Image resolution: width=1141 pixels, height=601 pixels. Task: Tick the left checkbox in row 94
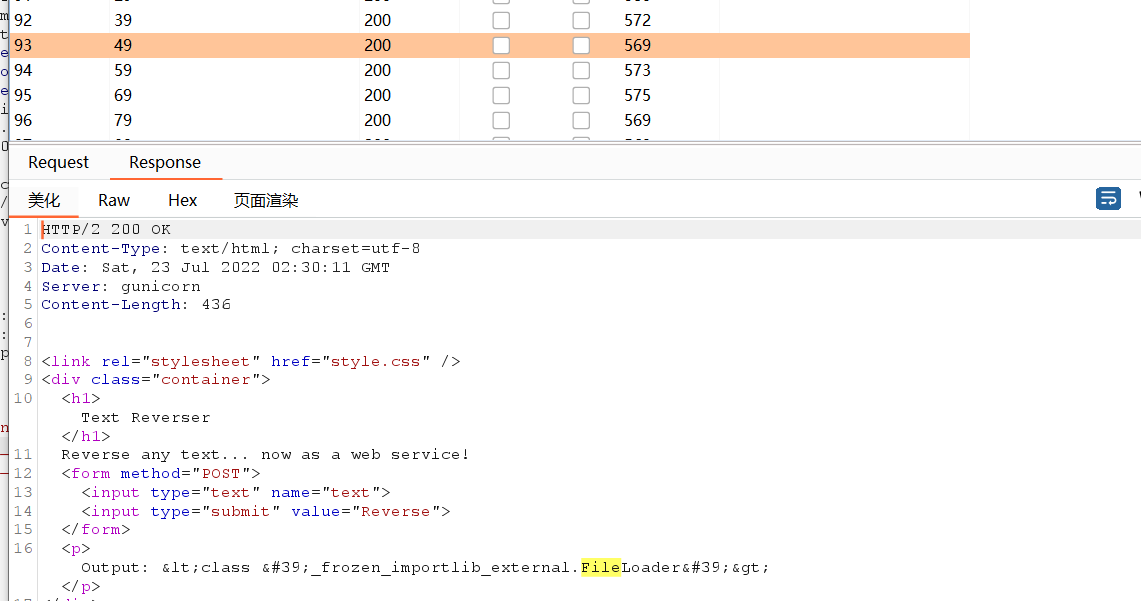click(501, 70)
